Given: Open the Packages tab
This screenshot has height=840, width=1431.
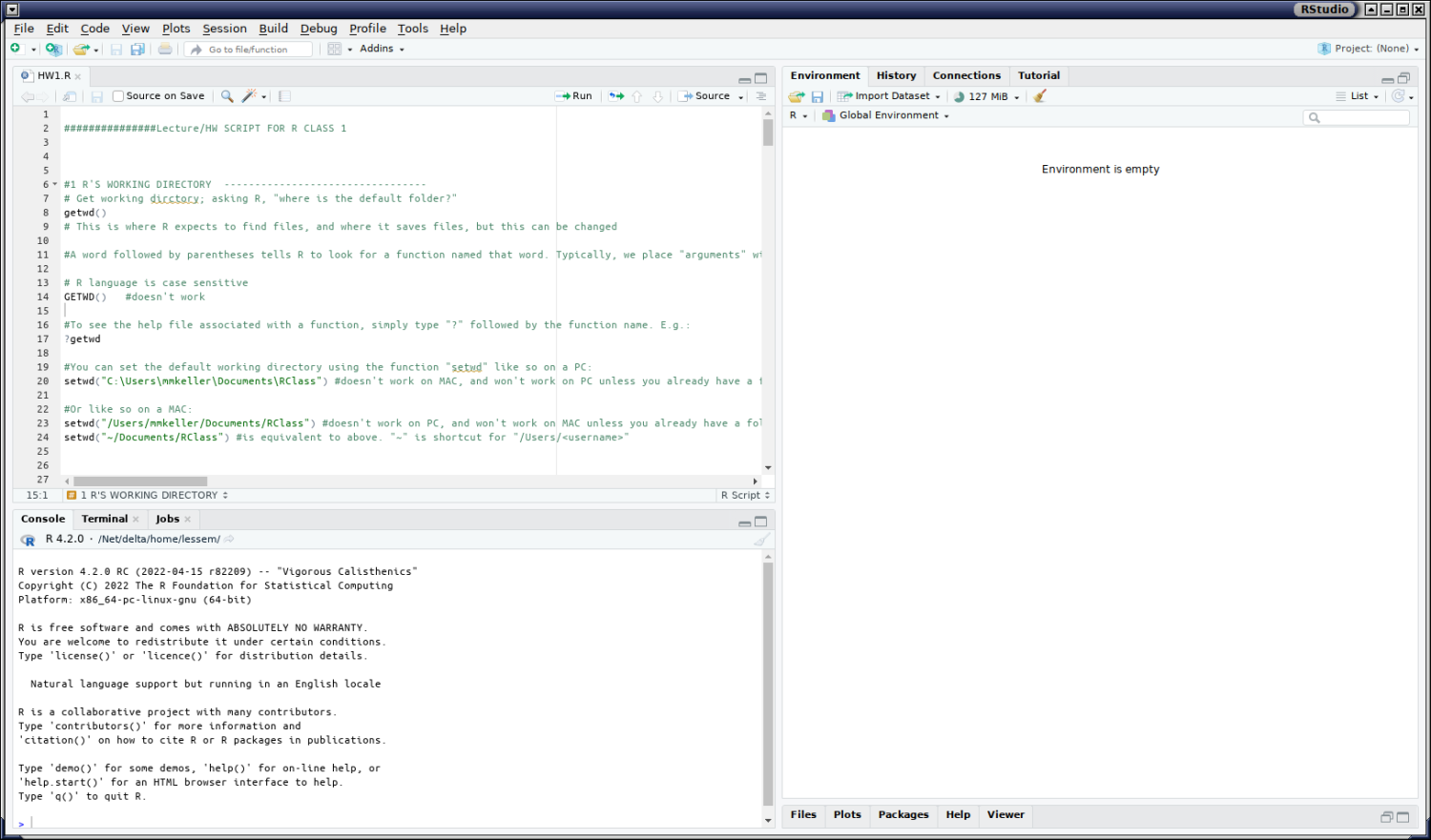Looking at the screenshot, I should pos(903,814).
